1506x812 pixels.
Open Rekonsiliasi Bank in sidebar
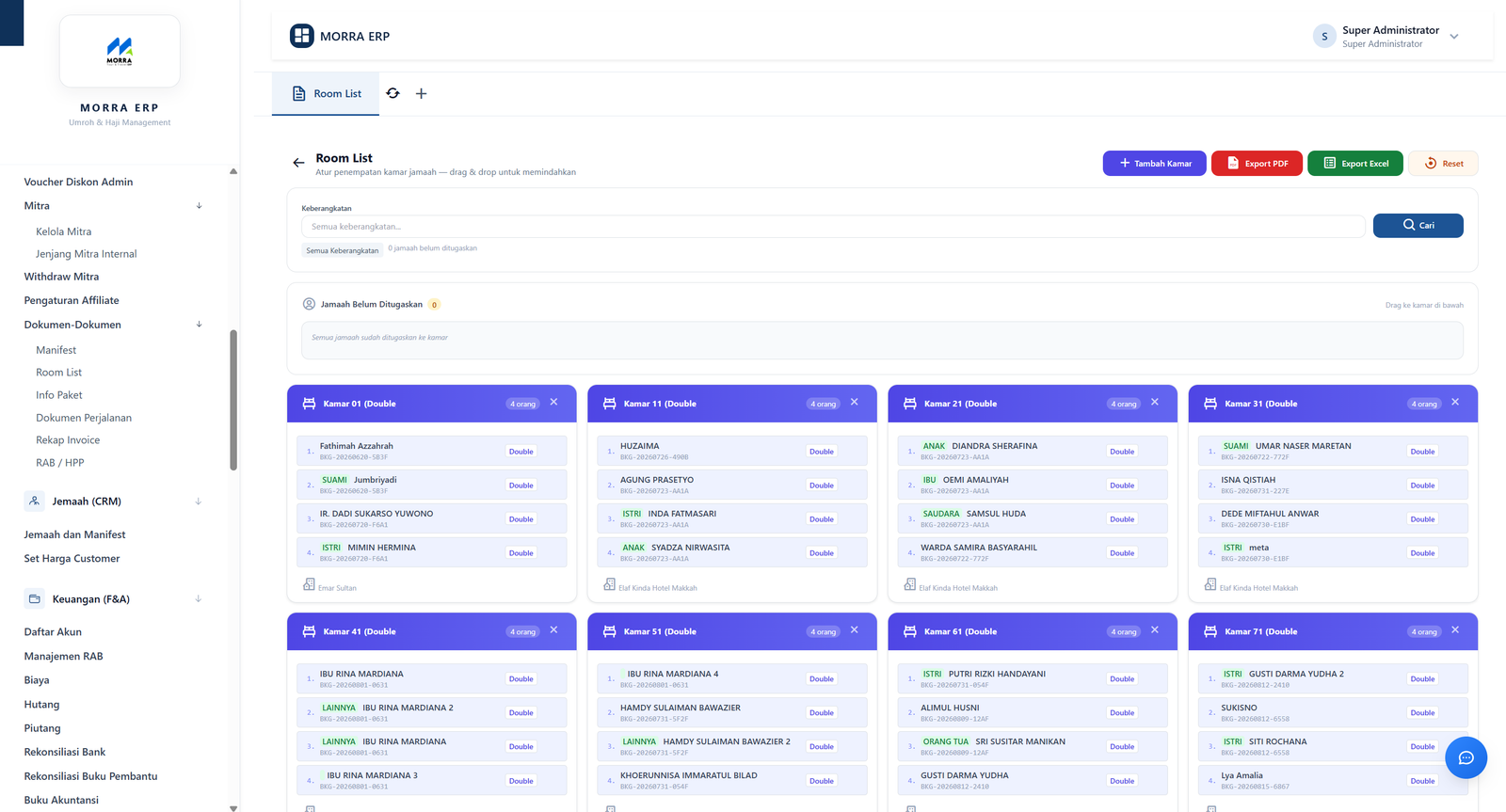(65, 753)
